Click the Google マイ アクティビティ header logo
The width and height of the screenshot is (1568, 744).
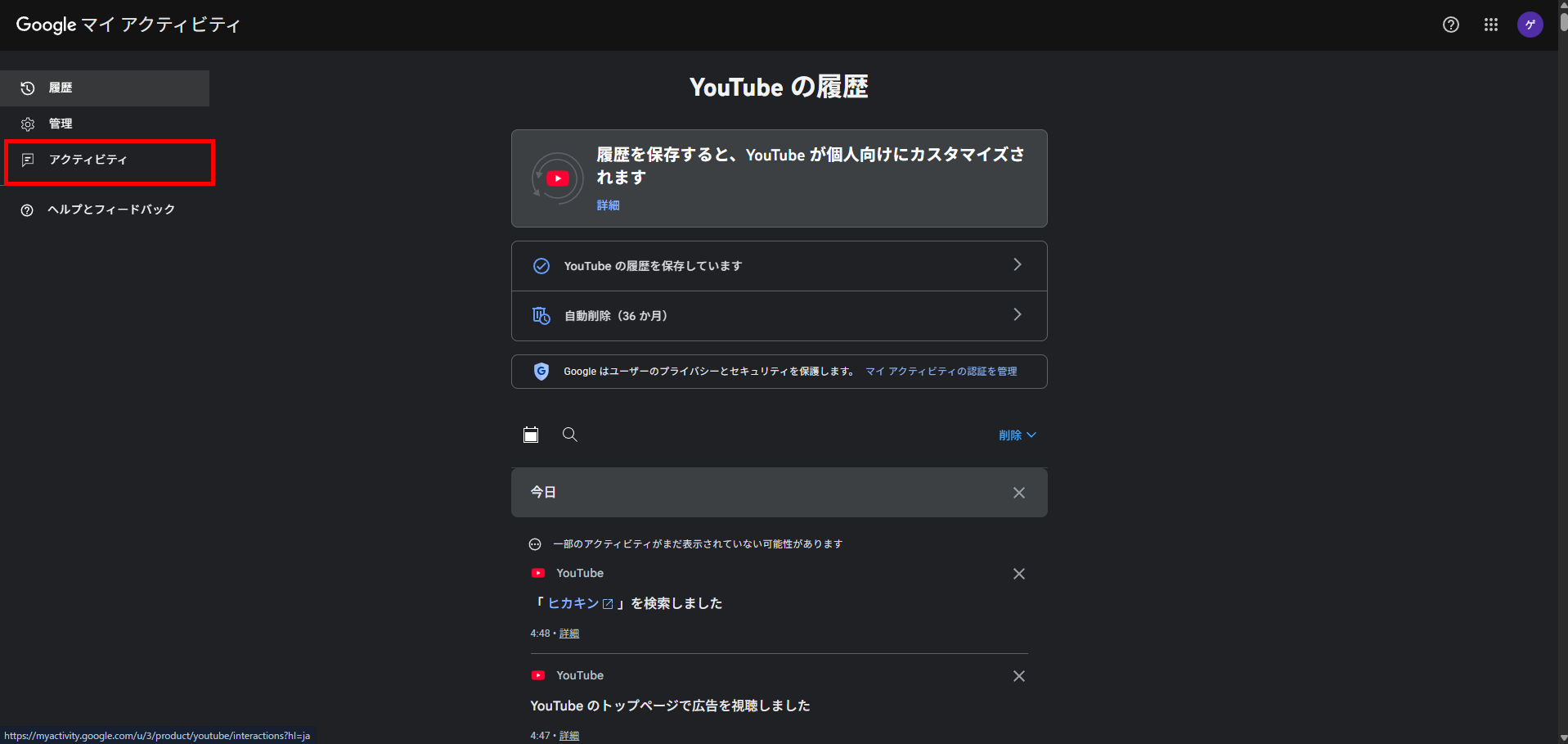pyautogui.click(x=128, y=25)
